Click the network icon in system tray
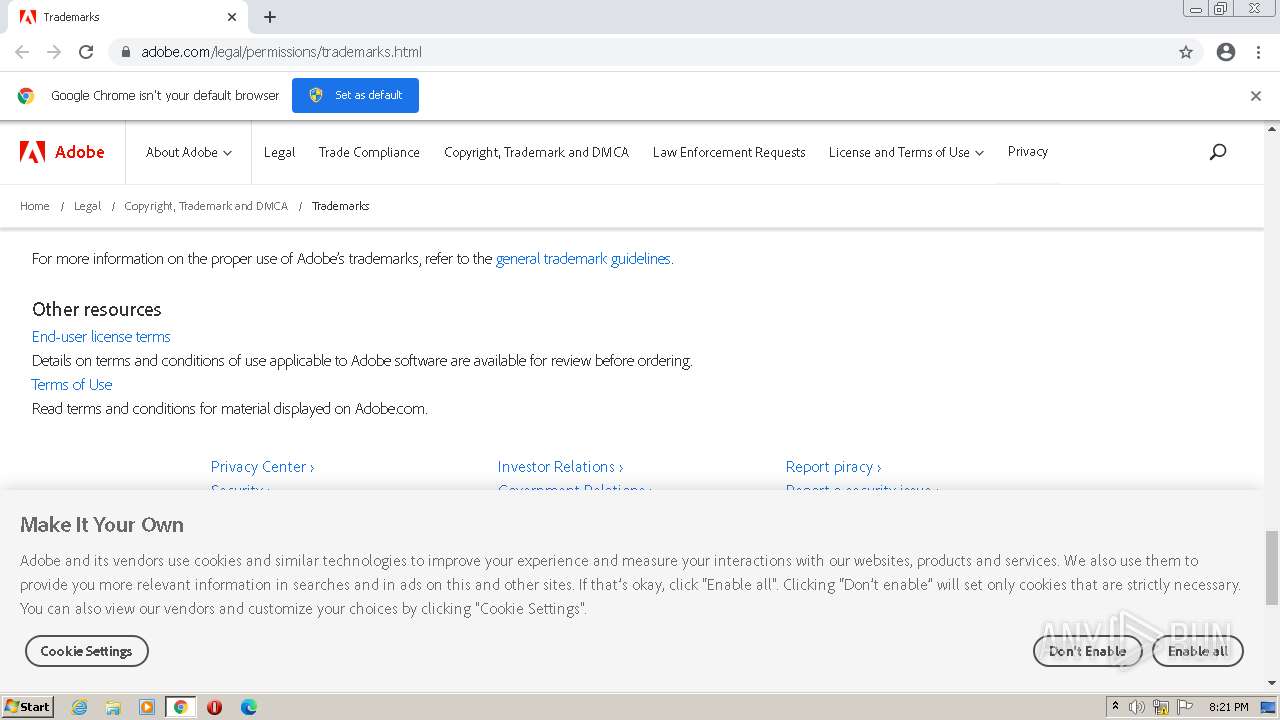This screenshot has width=1280, height=720. 1161,707
